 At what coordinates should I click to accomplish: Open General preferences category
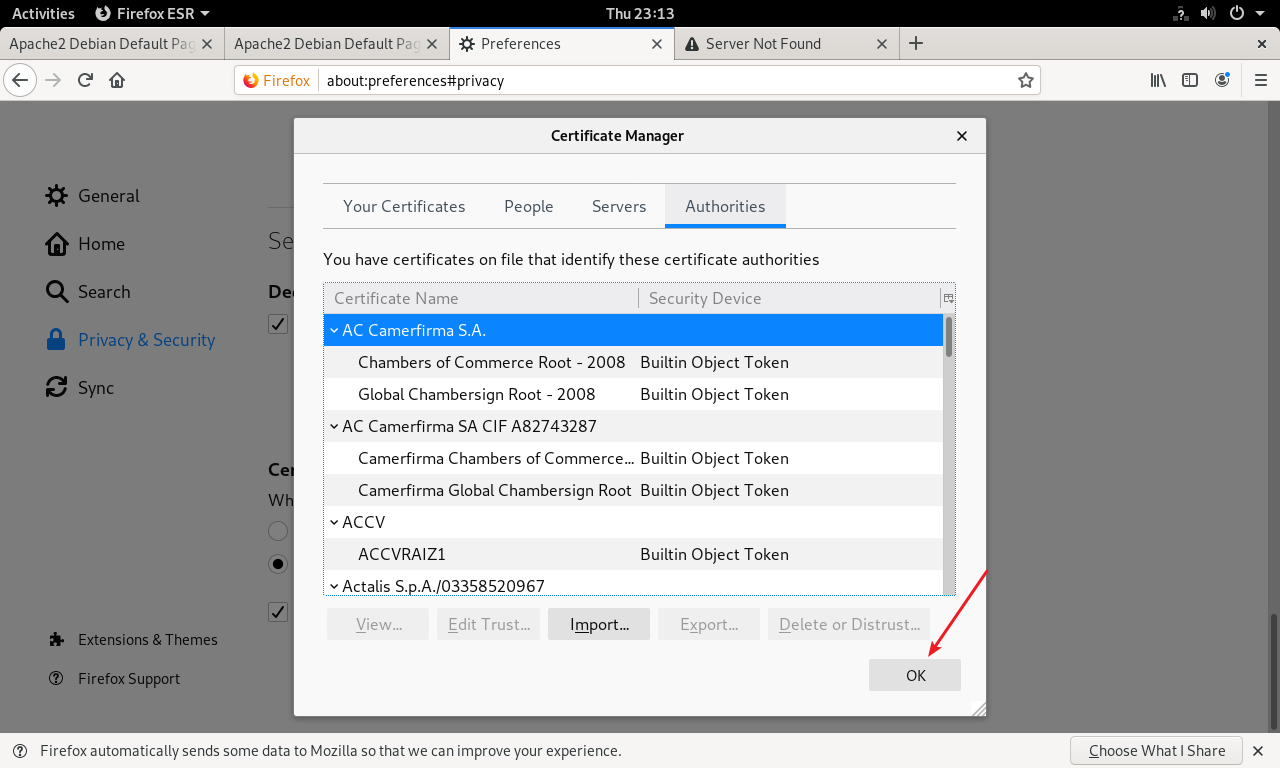point(93,196)
